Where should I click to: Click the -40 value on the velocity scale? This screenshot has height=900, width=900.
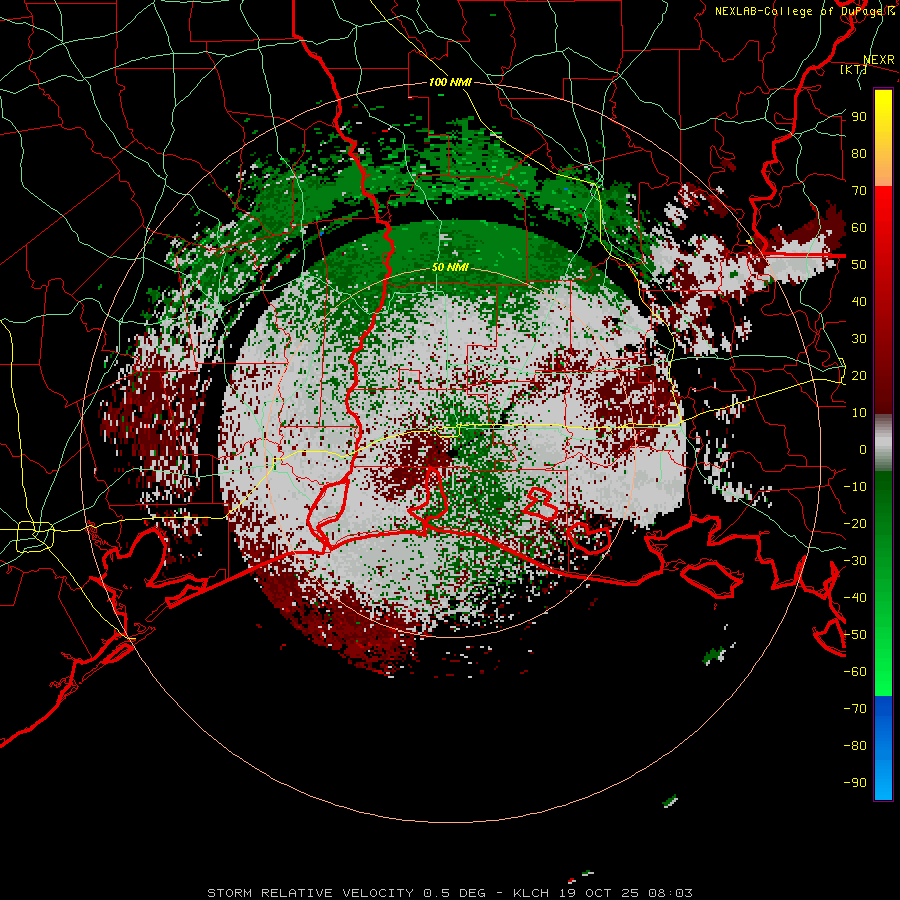pyautogui.click(x=855, y=598)
